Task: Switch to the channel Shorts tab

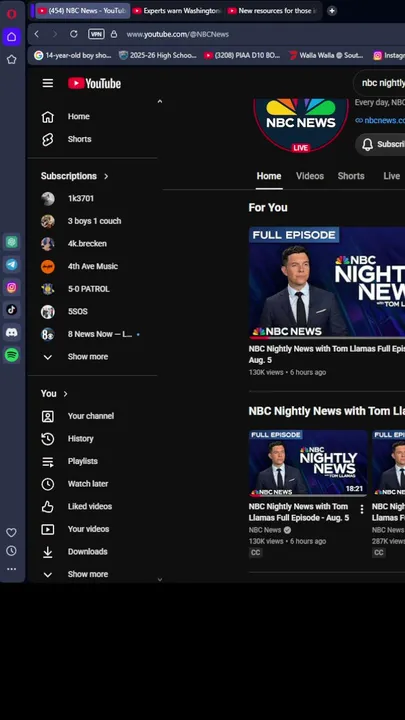Action: click(x=351, y=176)
